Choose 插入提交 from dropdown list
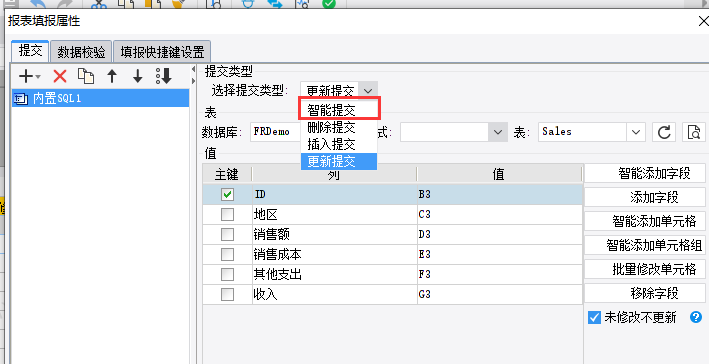 [339, 144]
